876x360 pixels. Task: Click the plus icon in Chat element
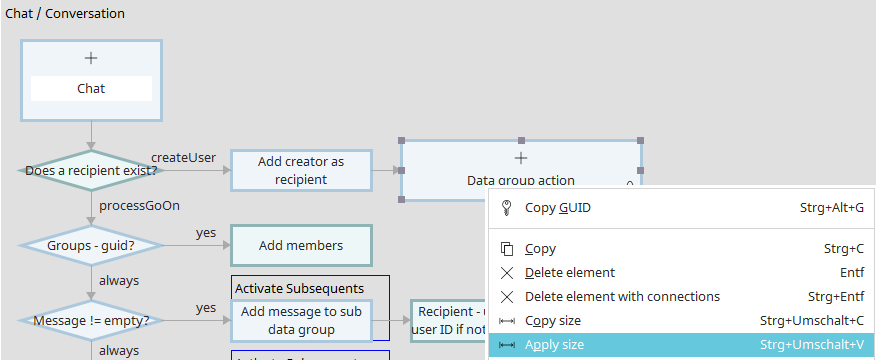(x=91, y=58)
